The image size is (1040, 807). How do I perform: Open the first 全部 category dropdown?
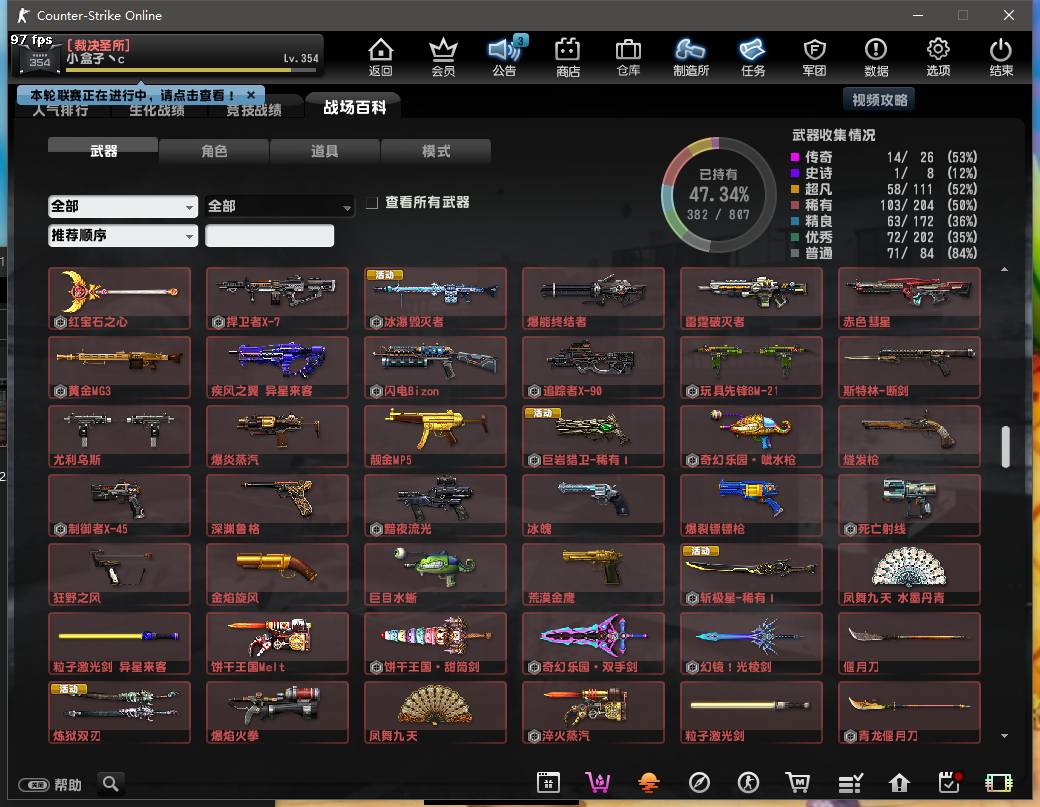point(123,206)
